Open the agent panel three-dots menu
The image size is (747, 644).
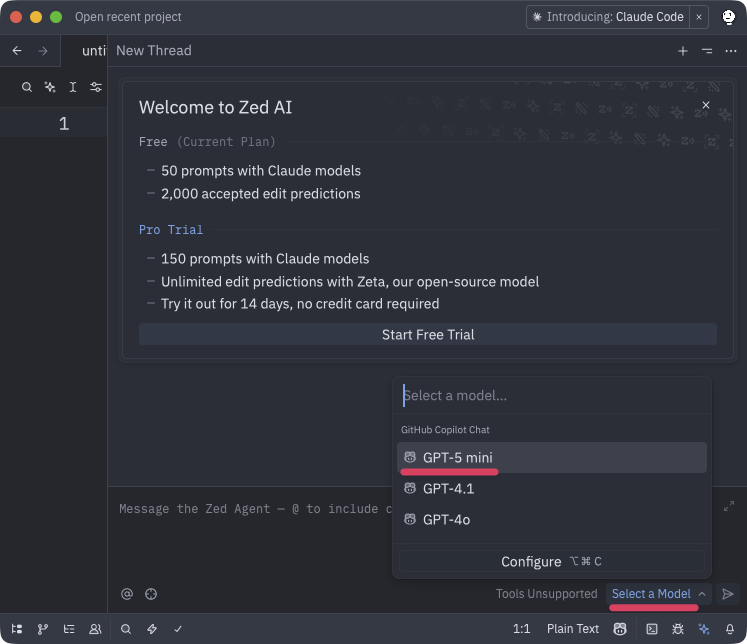tap(731, 51)
